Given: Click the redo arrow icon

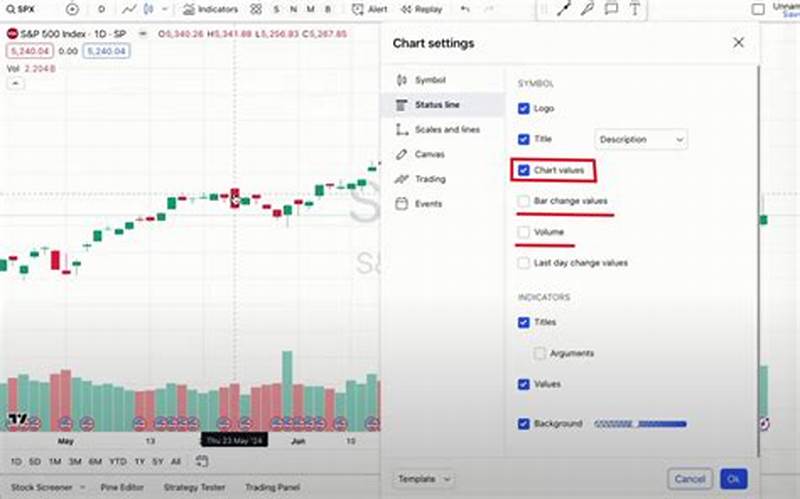Looking at the screenshot, I should (488, 9).
